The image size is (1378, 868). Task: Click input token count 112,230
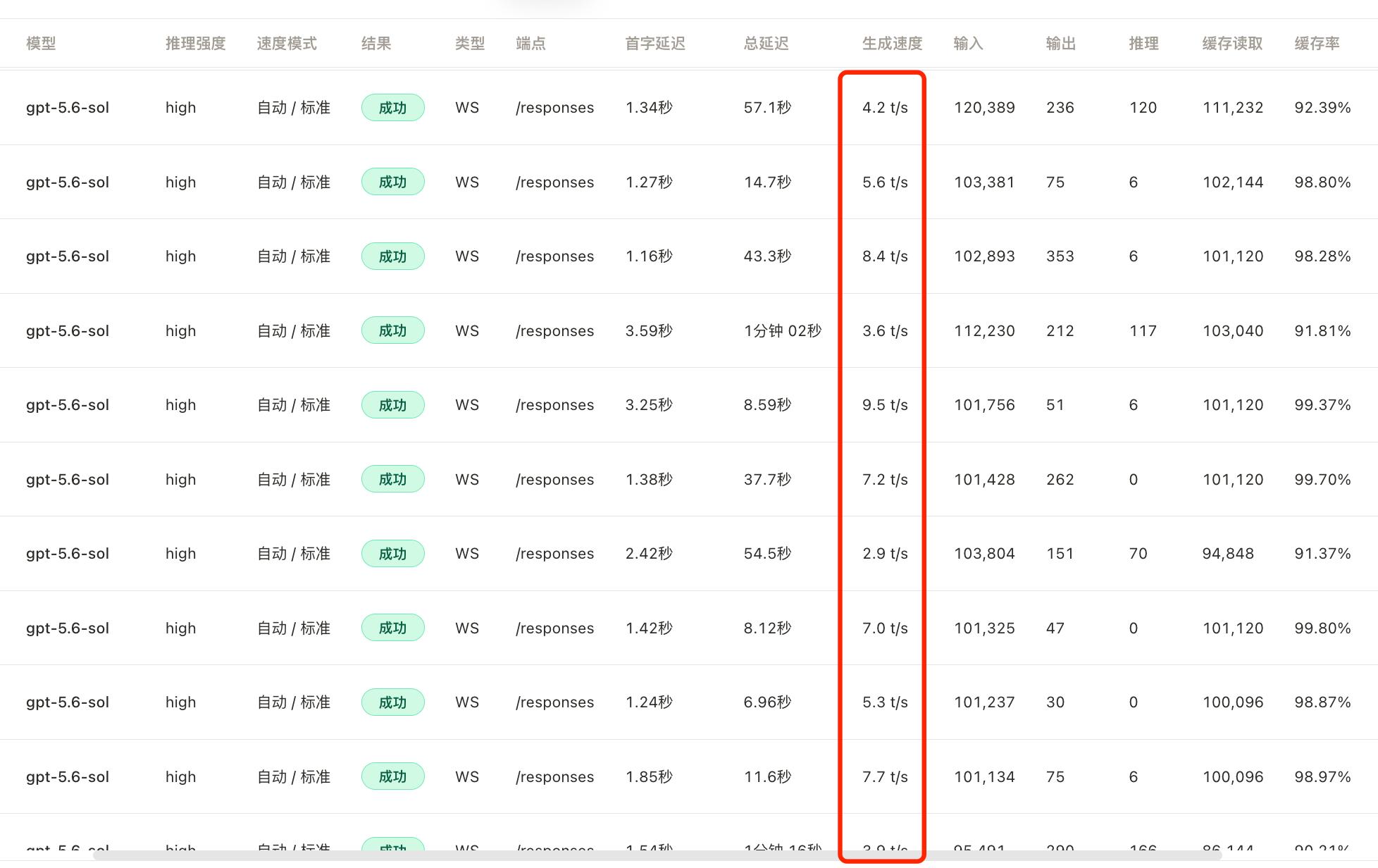[985, 331]
